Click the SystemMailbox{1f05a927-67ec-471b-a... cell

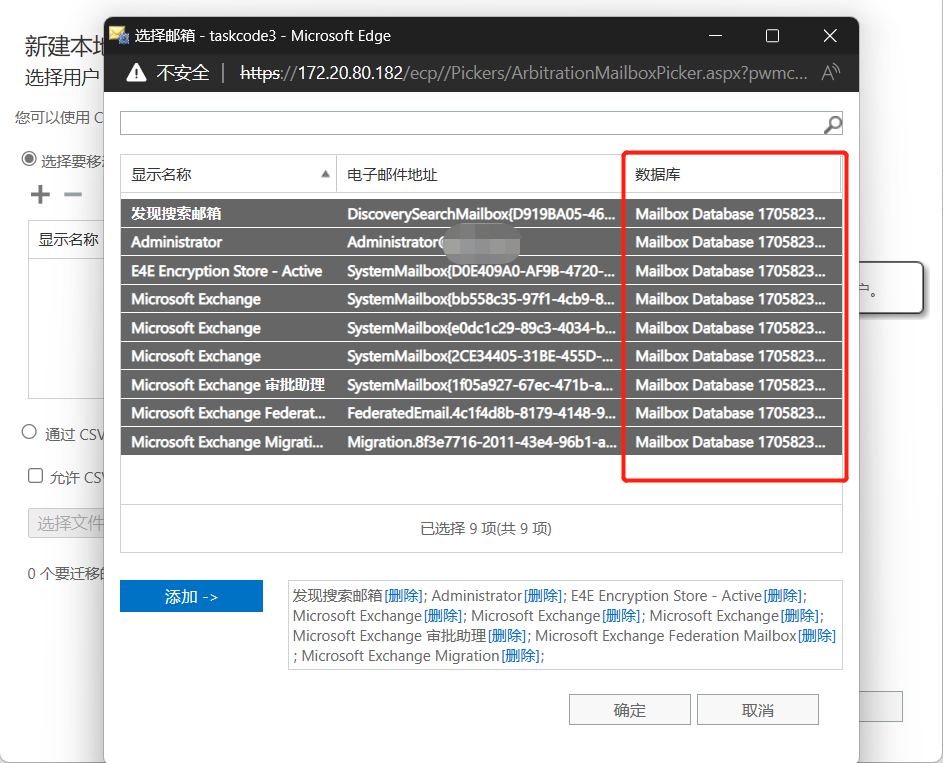point(481,385)
